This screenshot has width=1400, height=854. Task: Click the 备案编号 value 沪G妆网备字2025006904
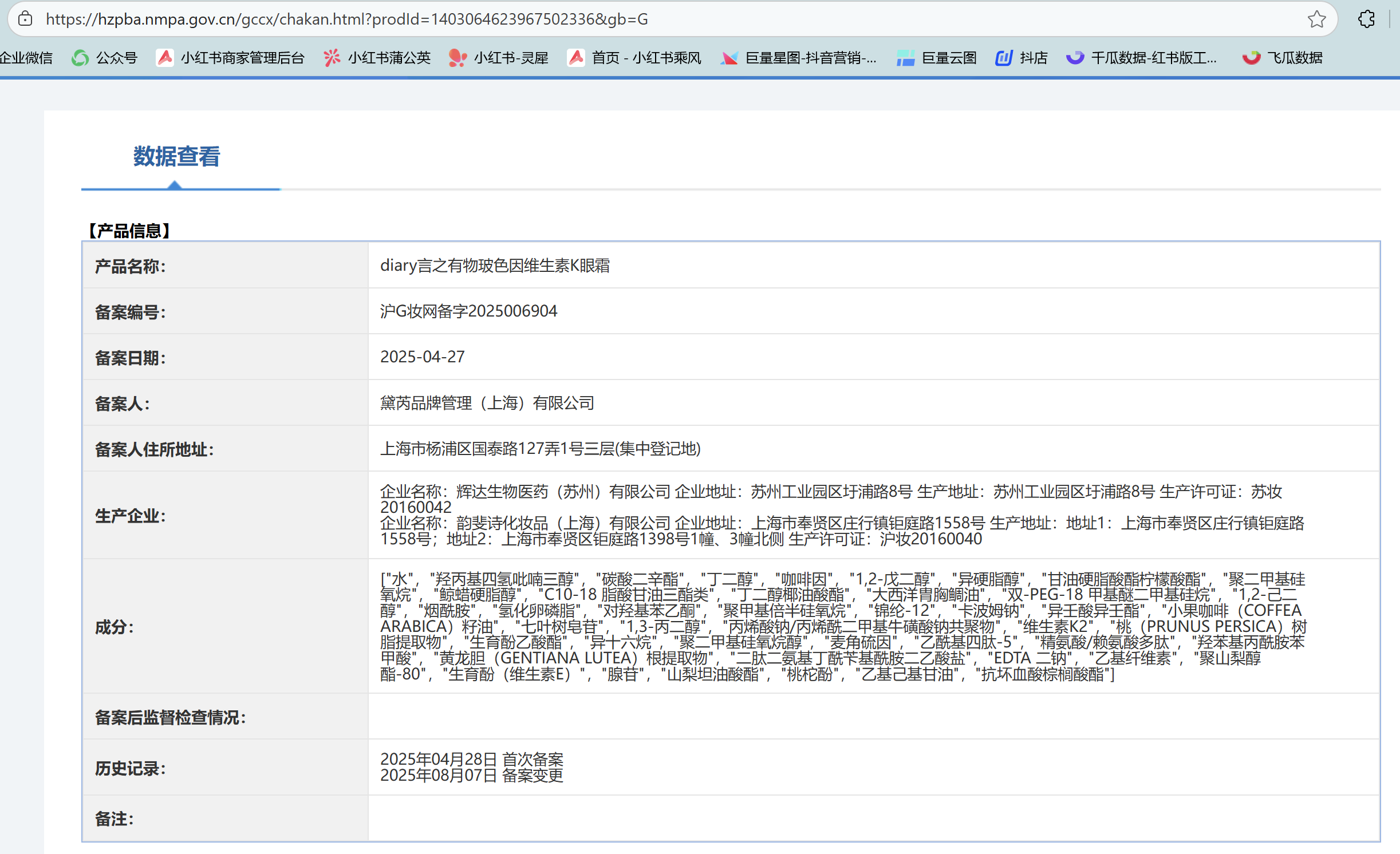coord(468,311)
